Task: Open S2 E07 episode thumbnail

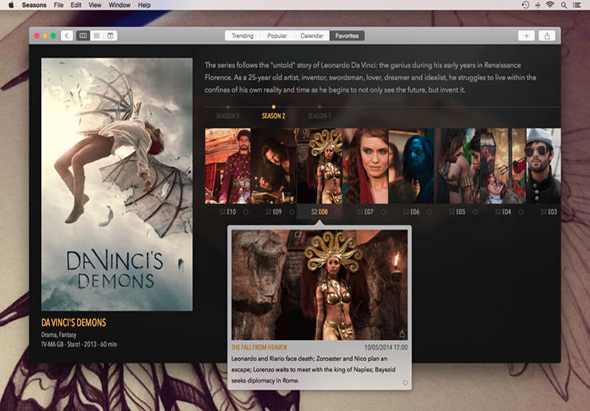Action: 365,166
